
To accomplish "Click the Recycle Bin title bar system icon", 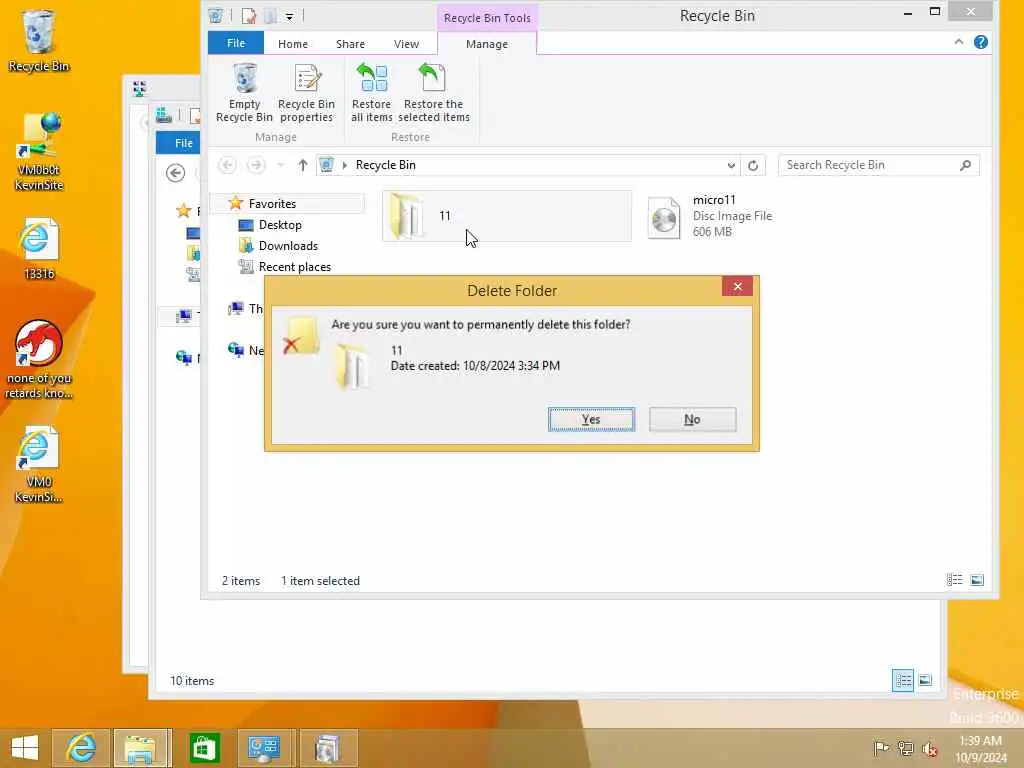I will [x=216, y=16].
